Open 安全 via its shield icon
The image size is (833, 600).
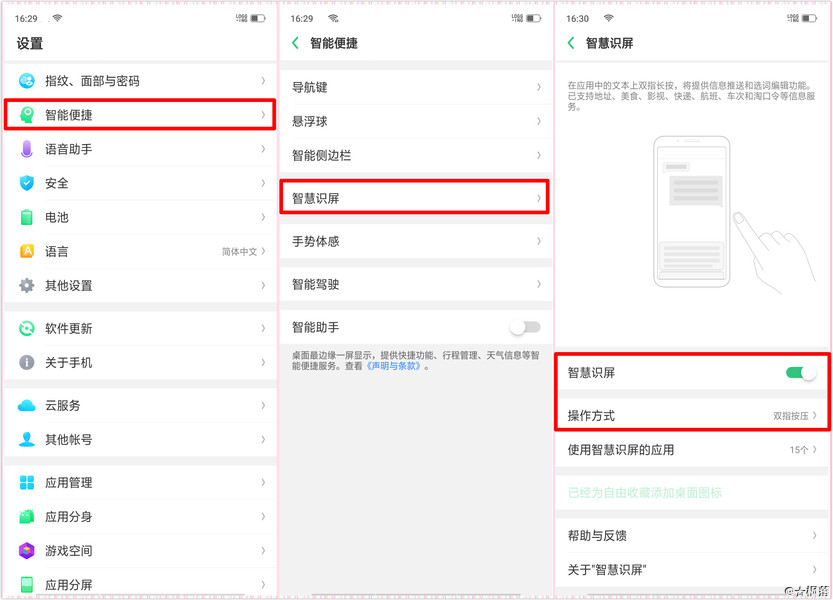[27, 183]
